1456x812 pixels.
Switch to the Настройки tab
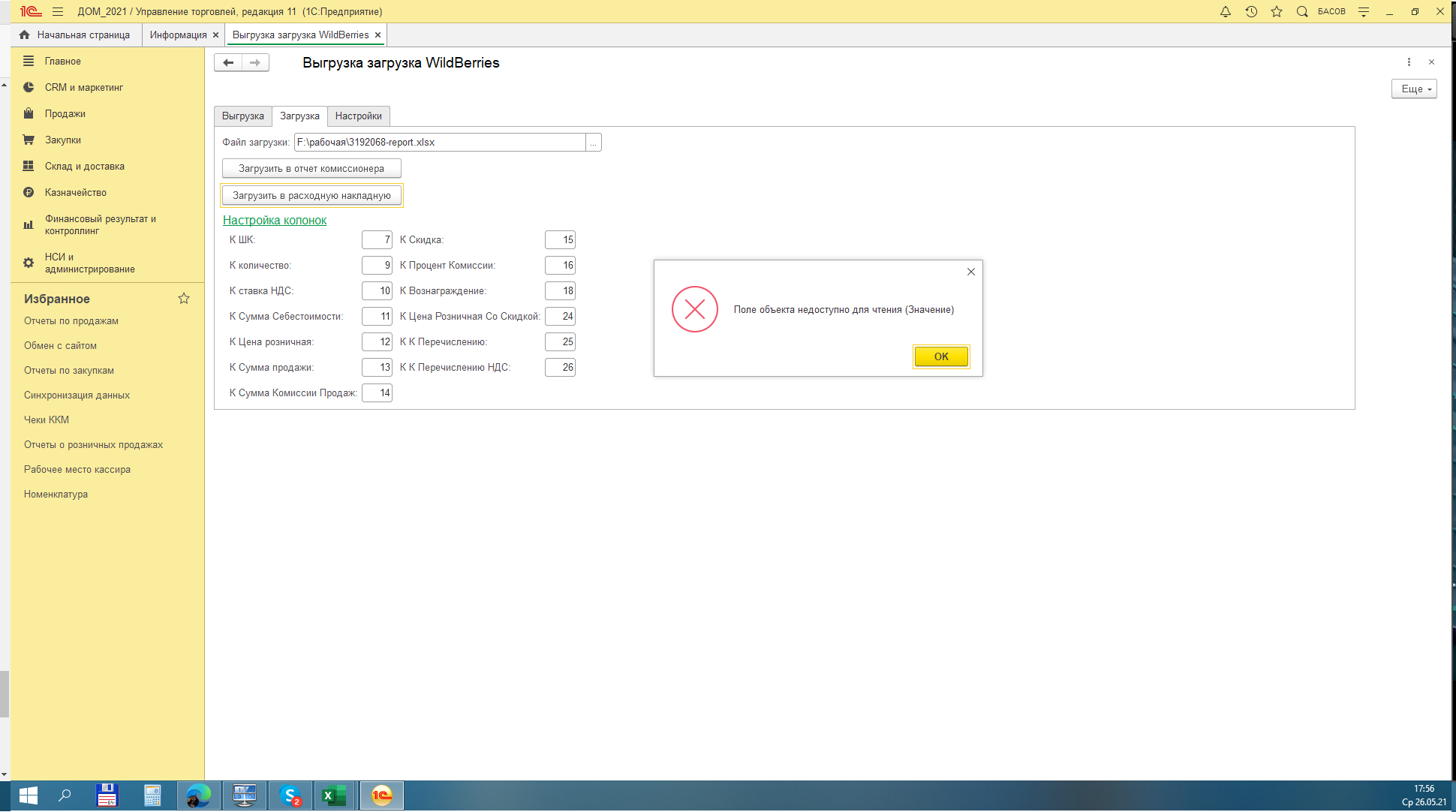pos(359,116)
